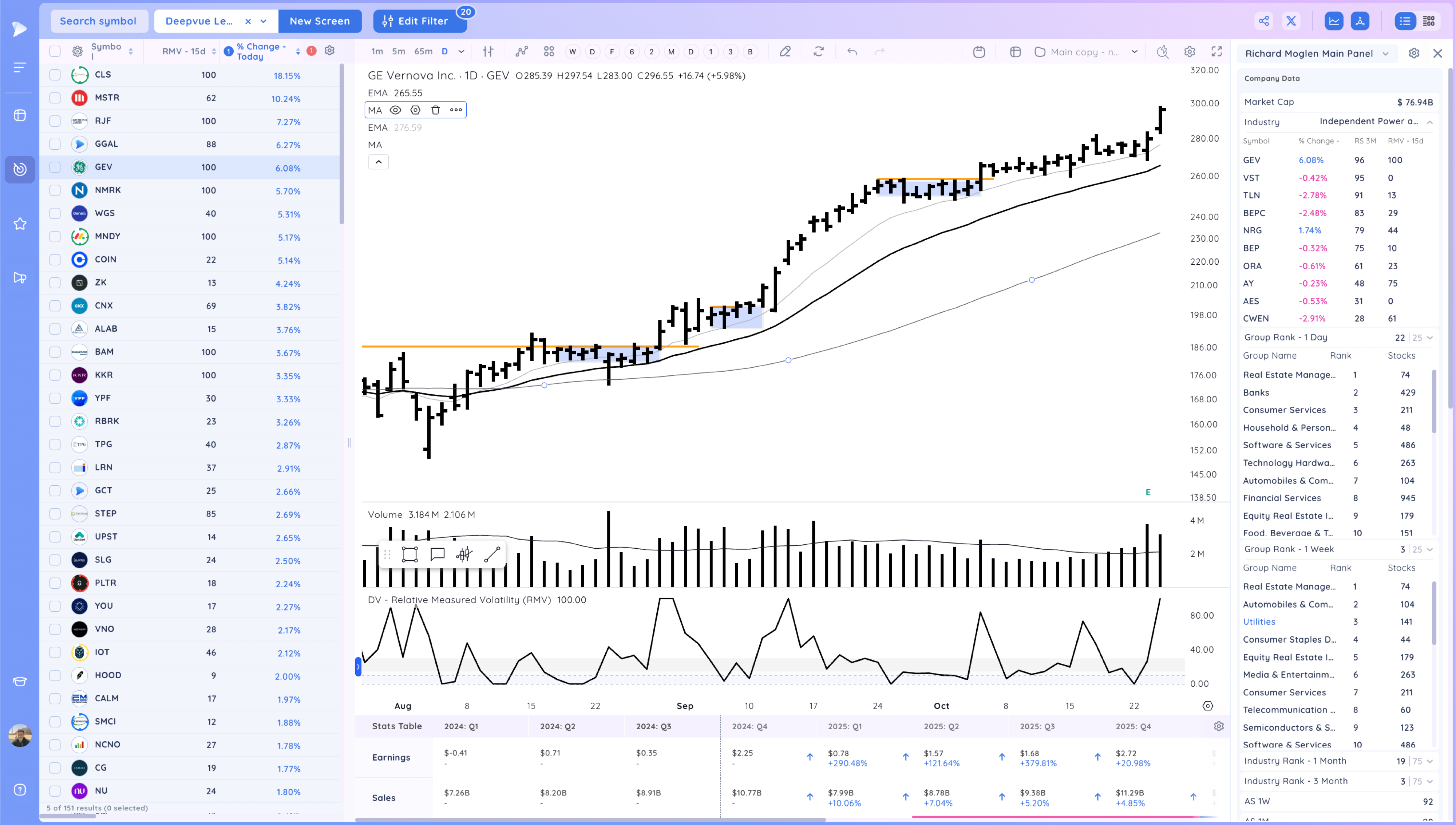This screenshot has height=825, width=1456.
Task: Click the Search symbol input field
Action: pyautogui.click(x=99, y=21)
